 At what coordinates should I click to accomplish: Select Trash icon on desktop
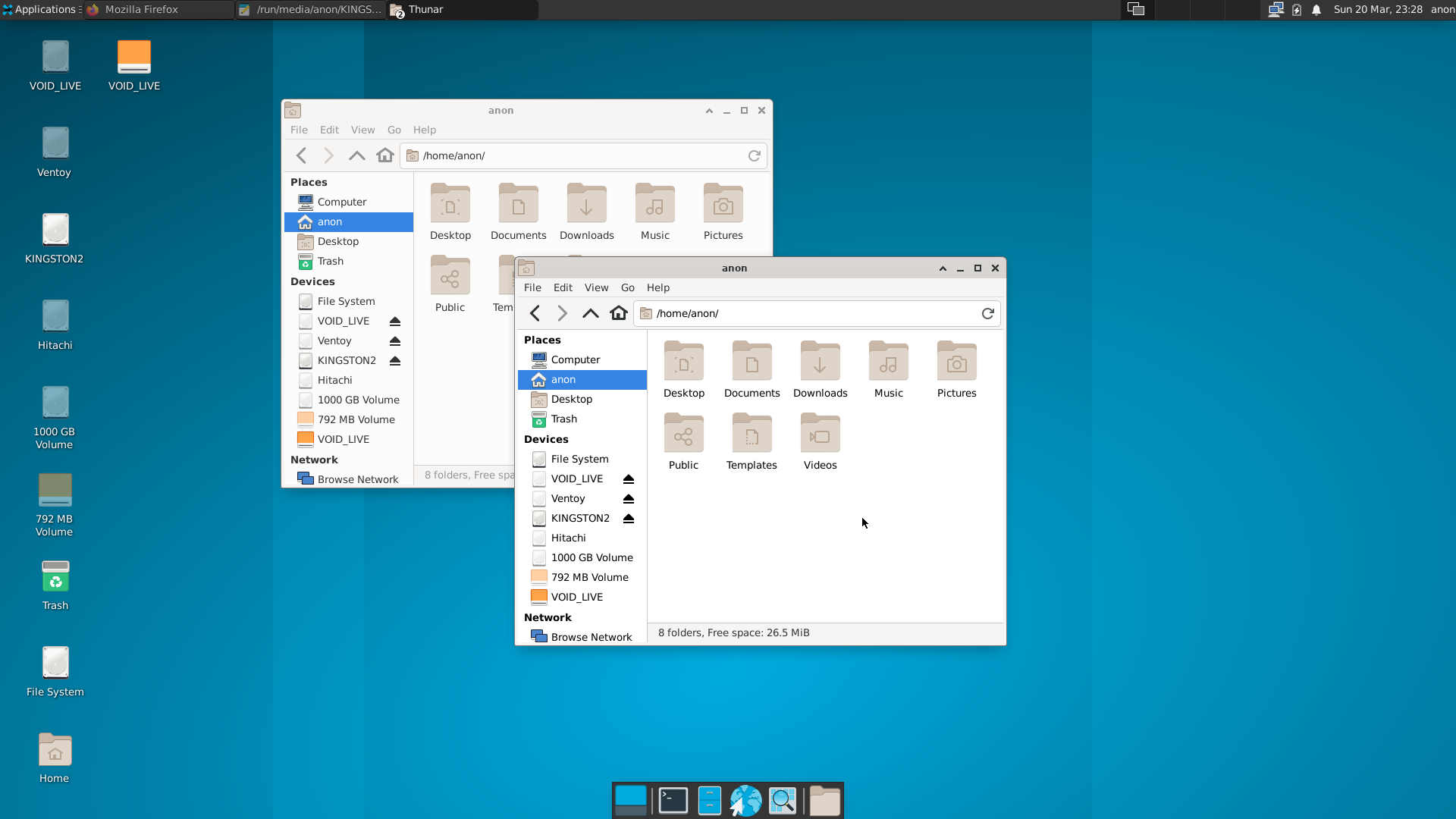tap(55, 585)
